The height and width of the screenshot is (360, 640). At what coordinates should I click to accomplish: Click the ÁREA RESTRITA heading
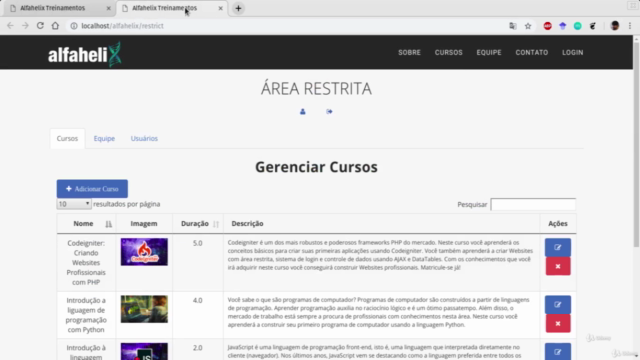pyautogui.click(x=316, y=89)
